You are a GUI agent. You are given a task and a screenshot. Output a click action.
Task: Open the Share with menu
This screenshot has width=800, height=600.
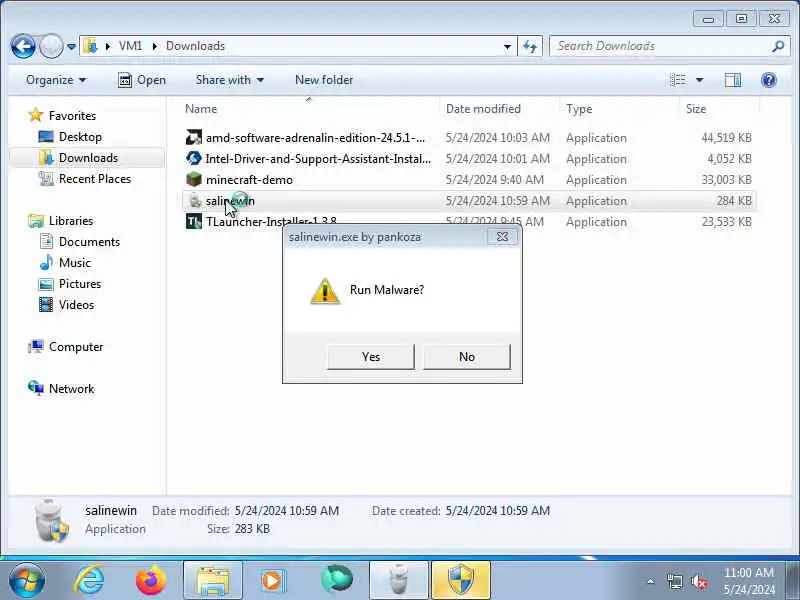pos(230,80)
